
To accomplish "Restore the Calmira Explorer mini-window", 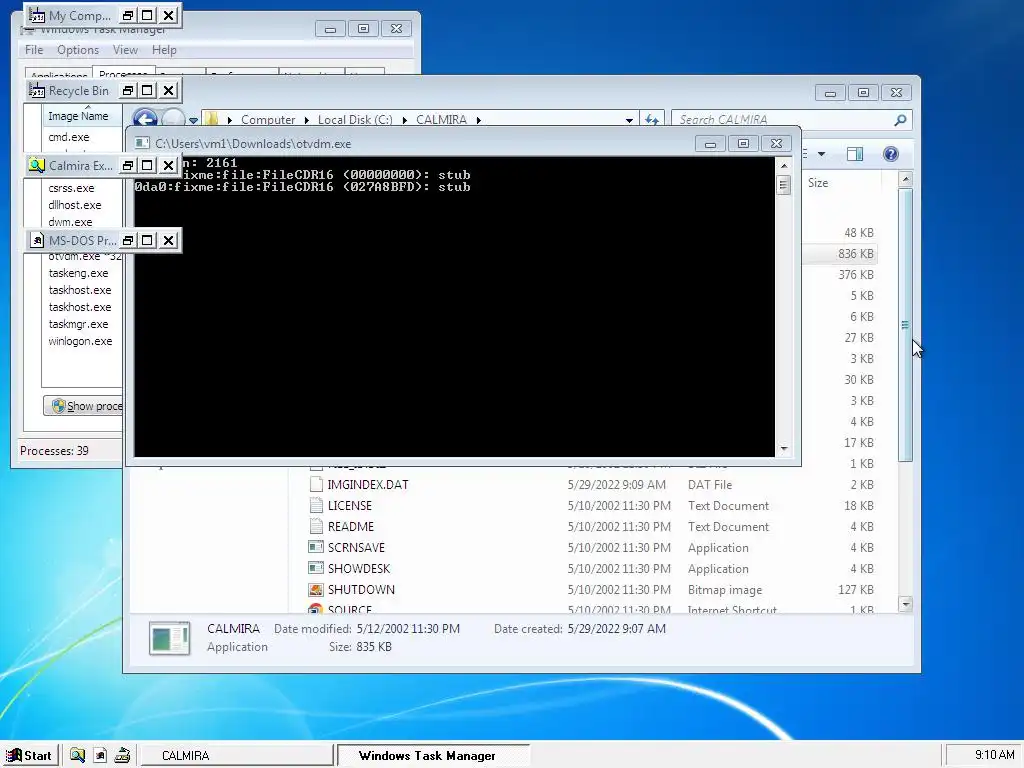I will pos(128,165).
